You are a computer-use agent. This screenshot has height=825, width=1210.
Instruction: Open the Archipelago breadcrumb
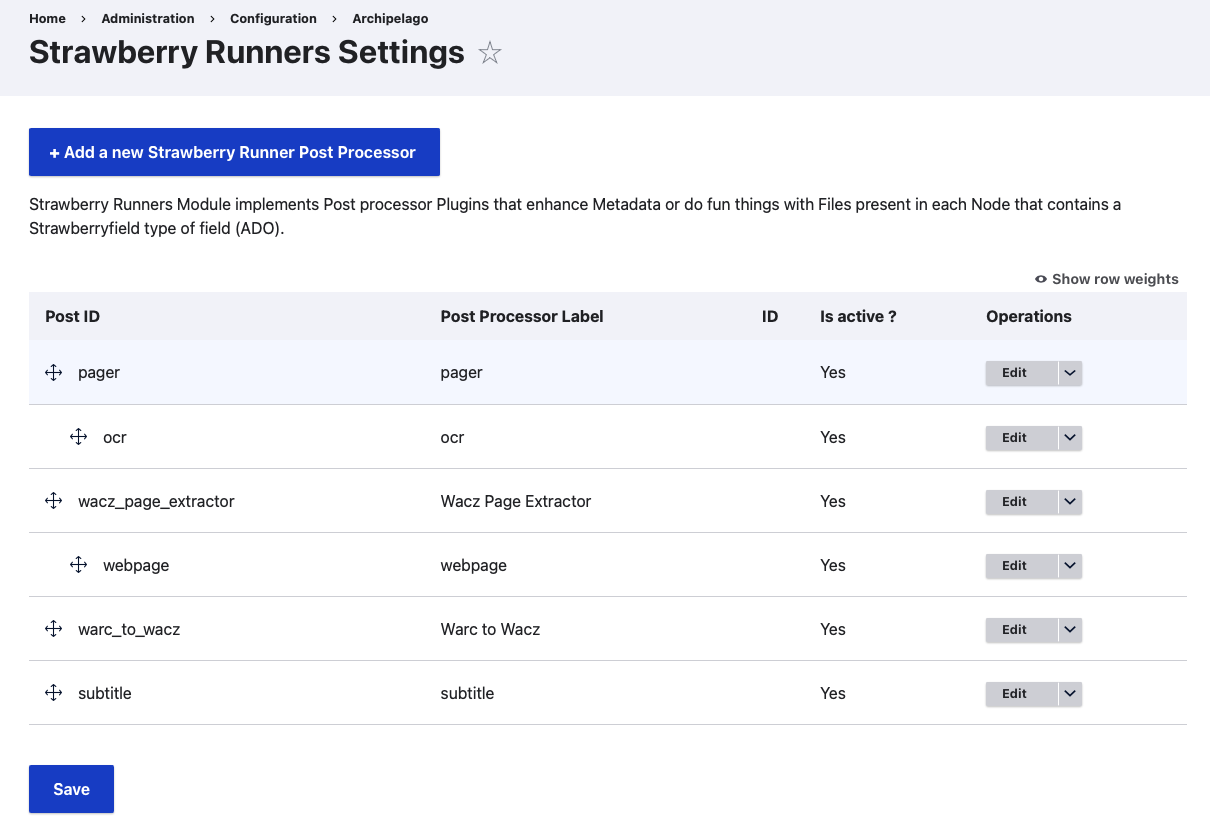(391, 18)
